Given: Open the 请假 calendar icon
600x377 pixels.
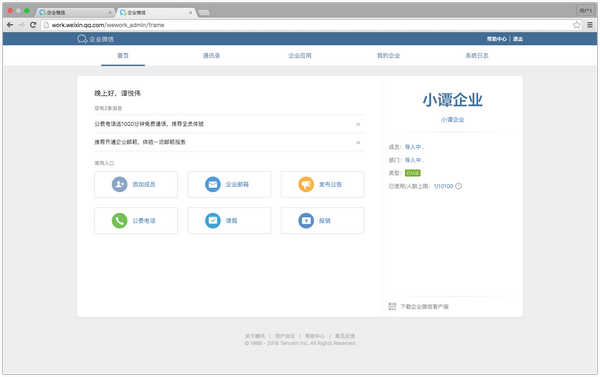Looking at the screenshot, I should pos(213,221).
